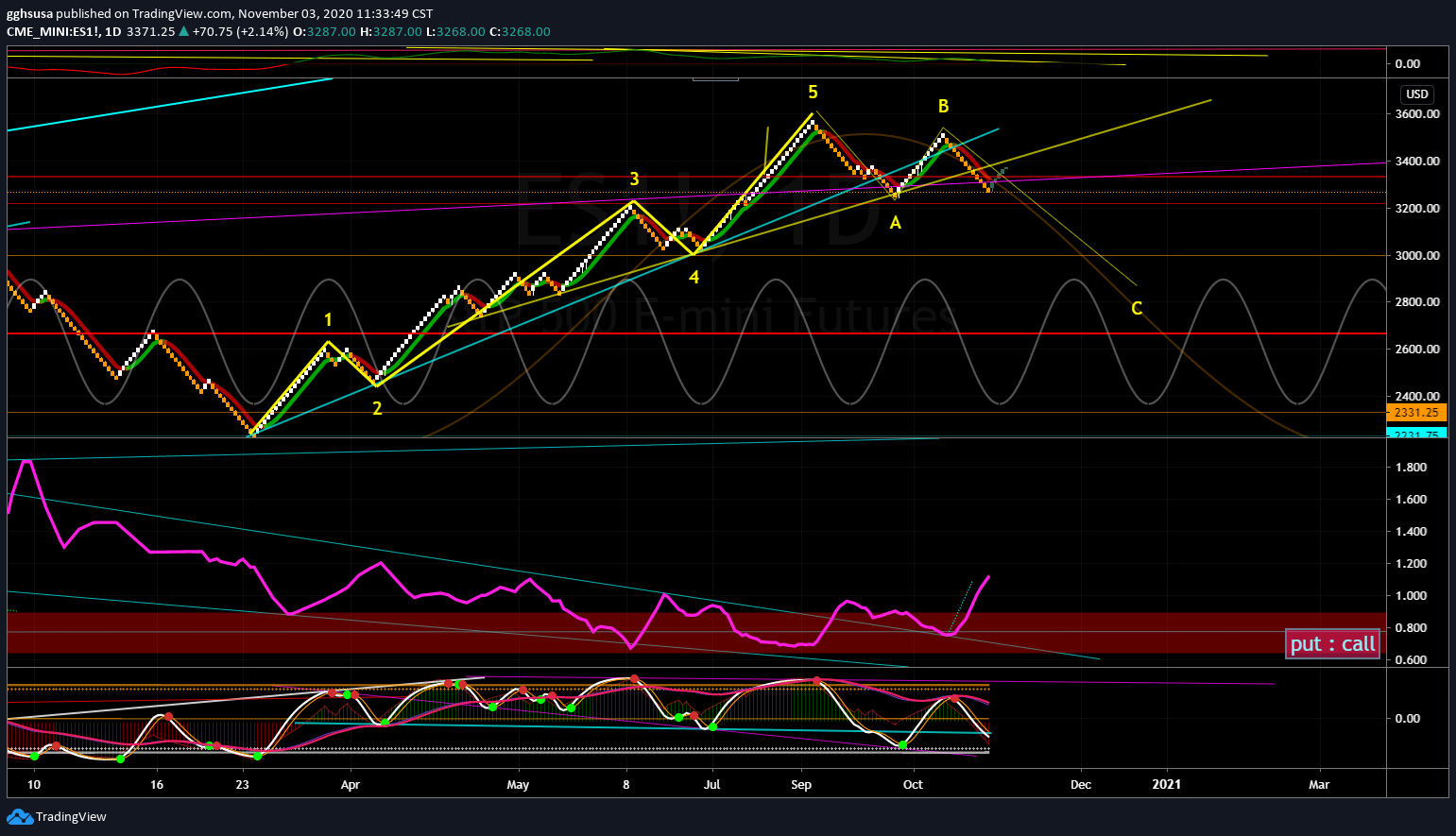Click the symbol text CME_MINI:ES1!, 1D
Viewport: 1456px width, 836px height.
coord(64,31)
